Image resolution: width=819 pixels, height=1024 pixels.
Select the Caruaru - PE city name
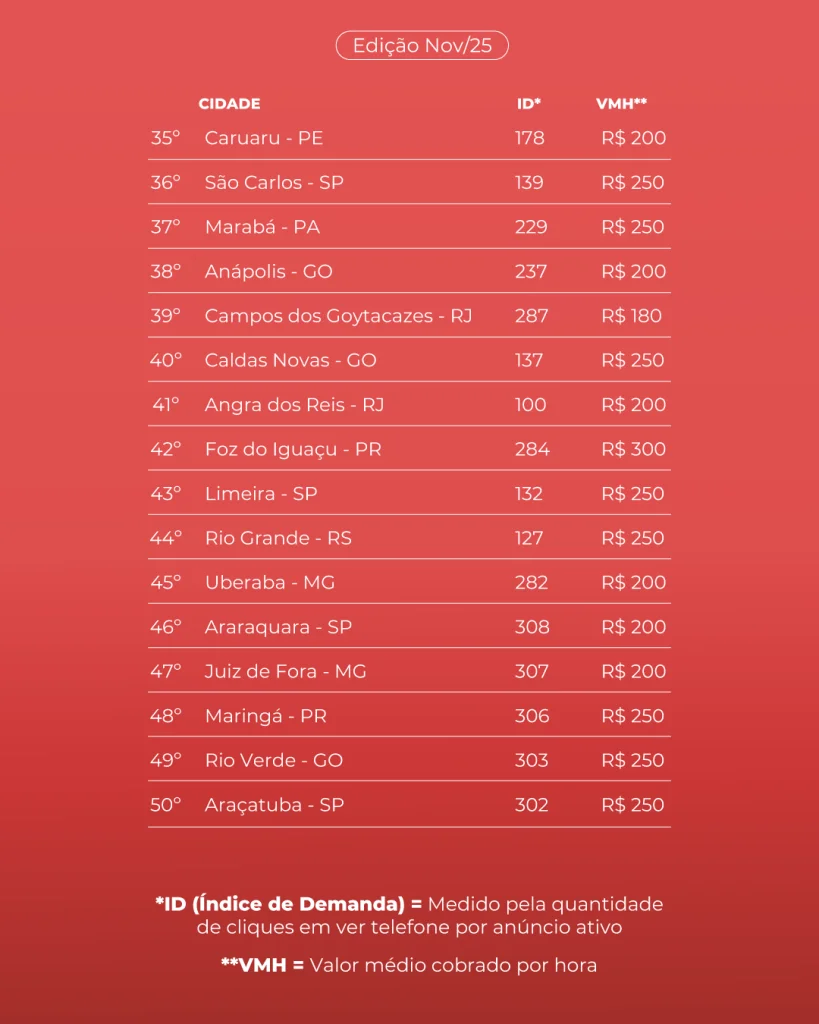coord(264,138)
